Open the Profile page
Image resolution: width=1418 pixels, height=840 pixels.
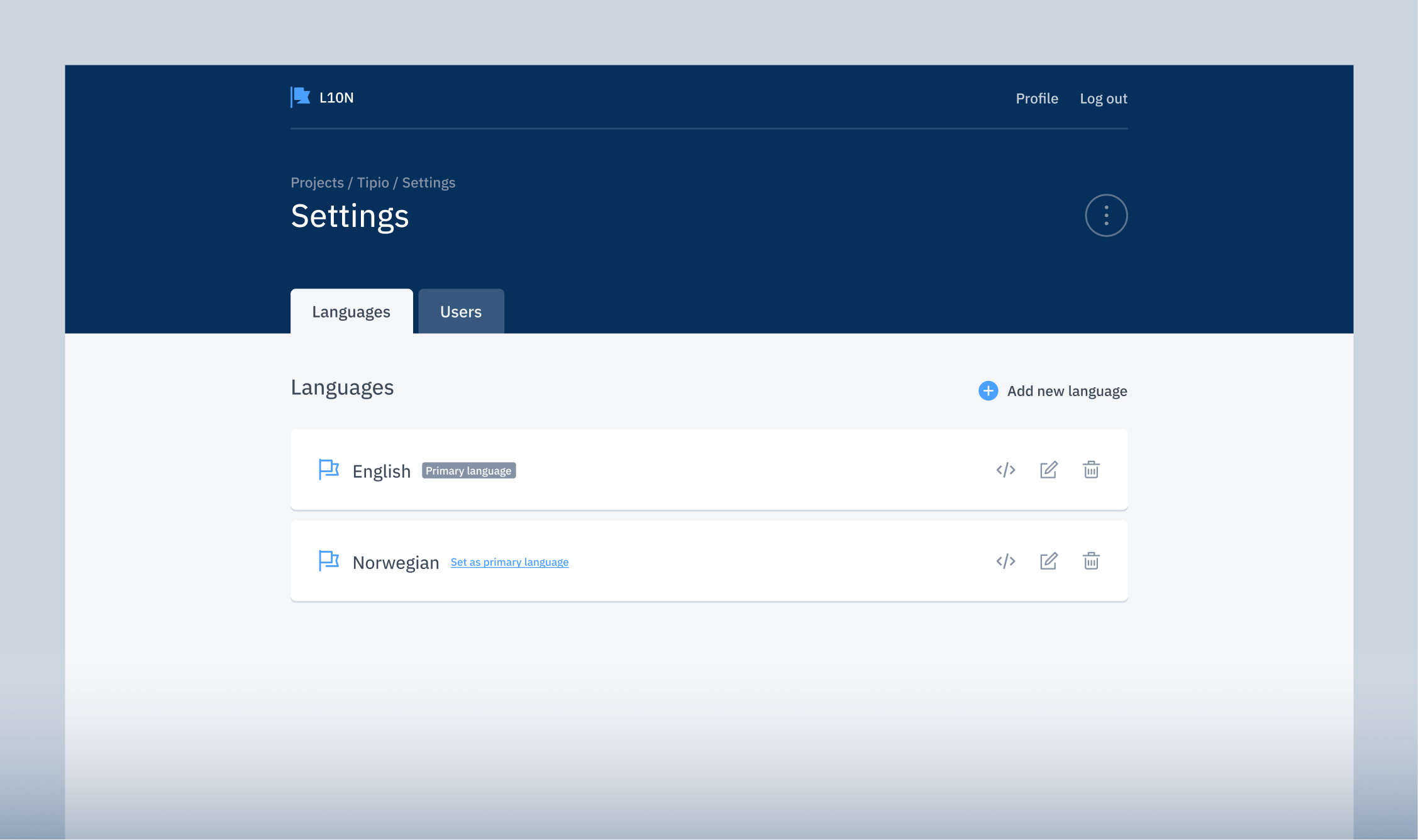(1036, 99)
